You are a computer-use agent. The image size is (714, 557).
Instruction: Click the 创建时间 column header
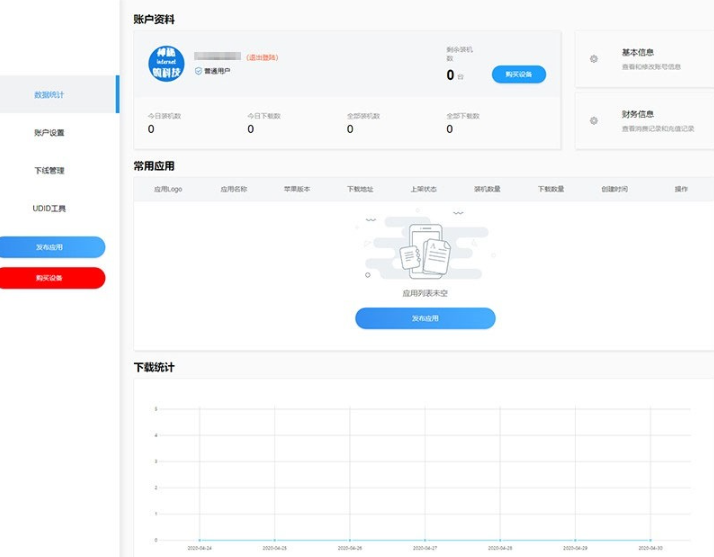coord(614,189)
